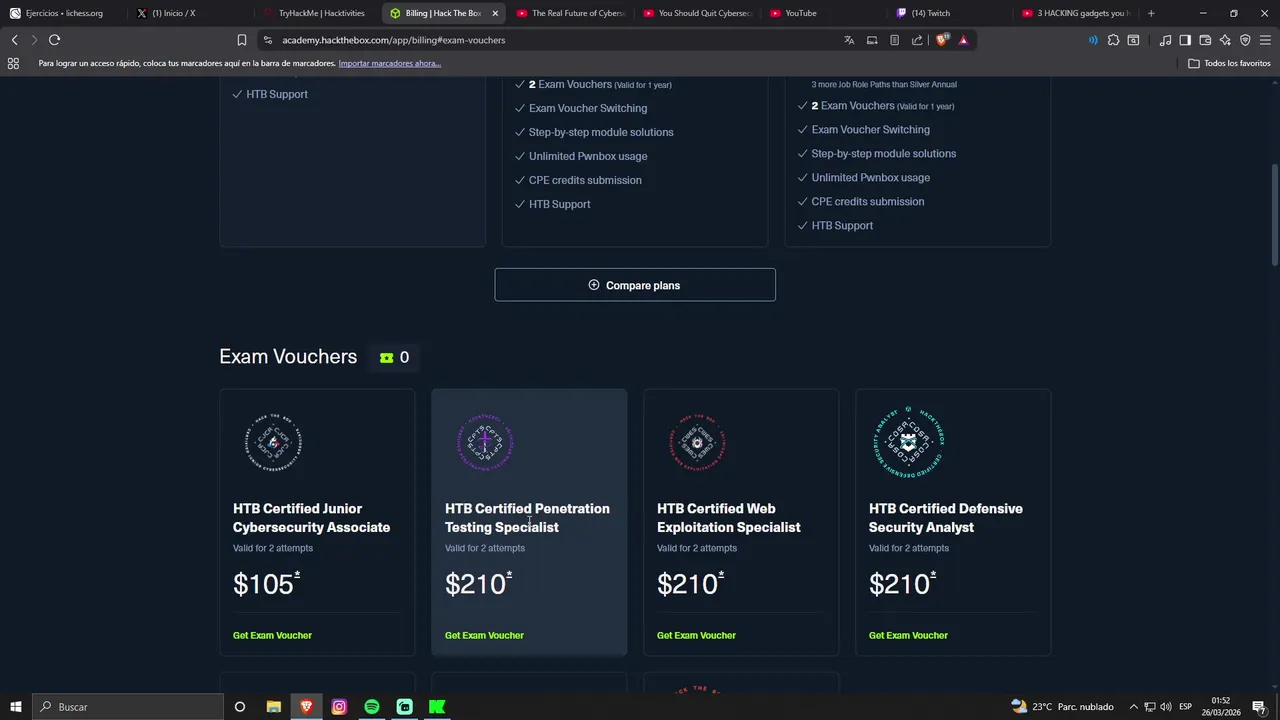1280x720 pixels.
Task: Click the browser forward arrow
Action: pos(34,40)
